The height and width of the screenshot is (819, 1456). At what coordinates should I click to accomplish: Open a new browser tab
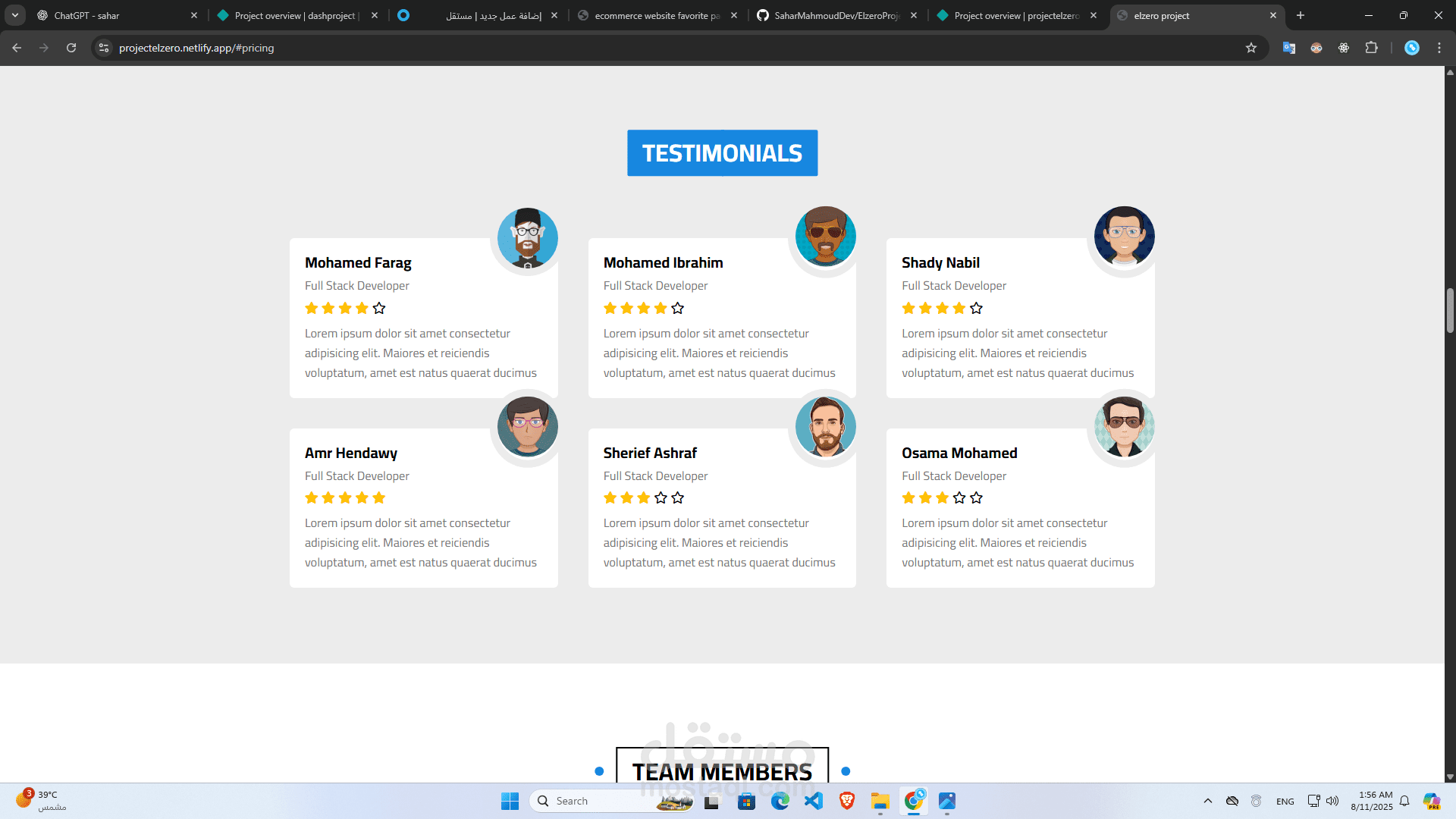coord(1301,15)
